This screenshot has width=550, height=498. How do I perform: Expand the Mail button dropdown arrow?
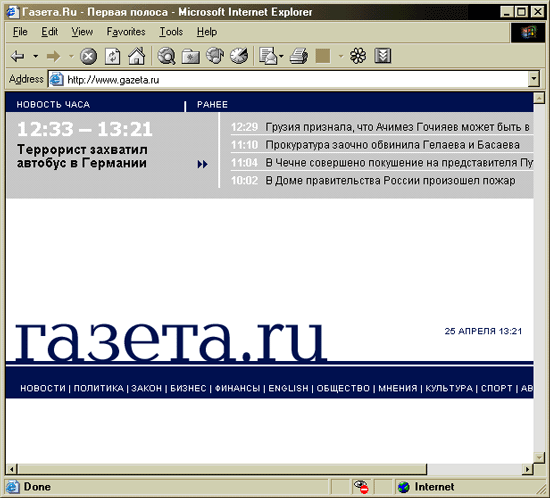tap(281, 56)
